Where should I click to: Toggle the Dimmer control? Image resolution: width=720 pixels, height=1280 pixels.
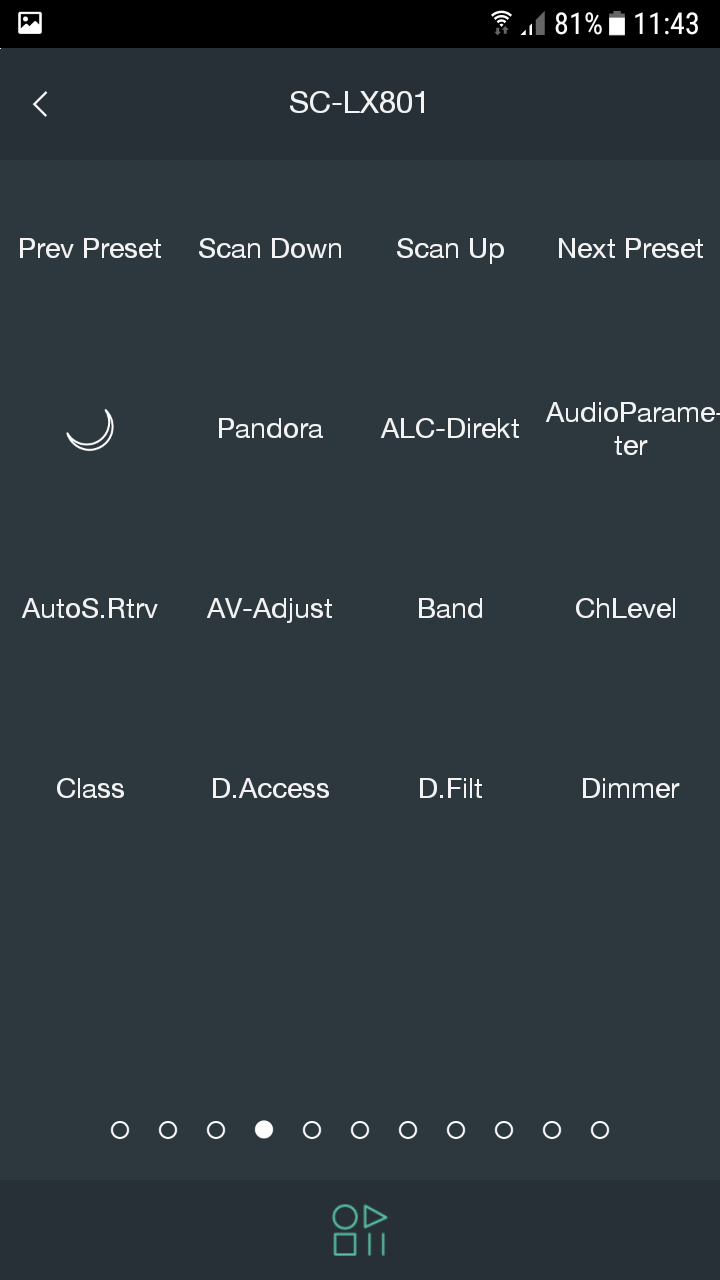[630, 789]
